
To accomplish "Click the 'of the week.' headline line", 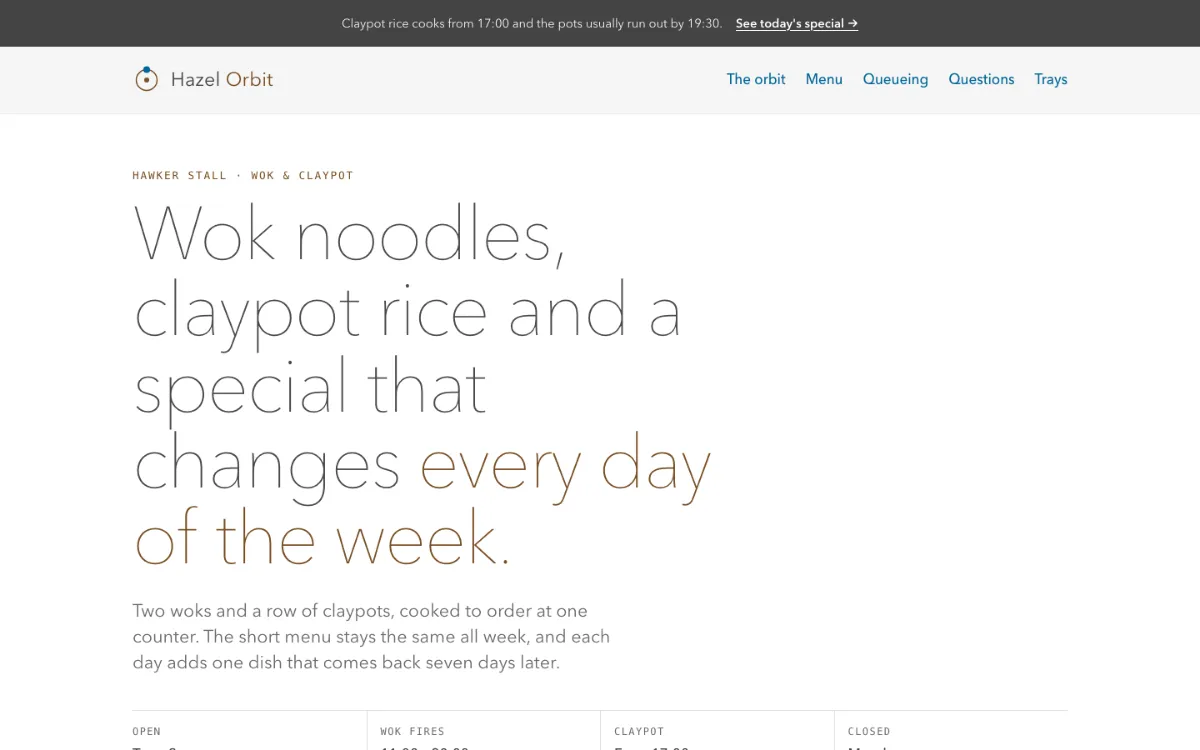I will point(322,540).
